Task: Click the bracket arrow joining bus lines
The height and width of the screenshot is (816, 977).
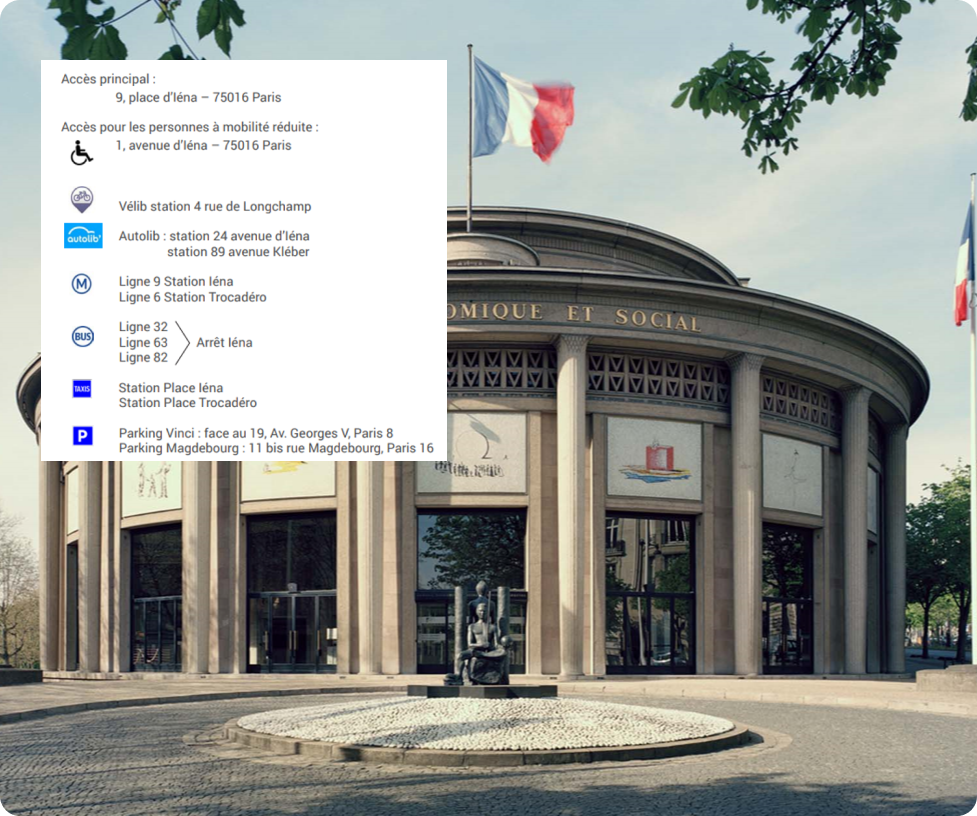Action: [x=183, y=343]
